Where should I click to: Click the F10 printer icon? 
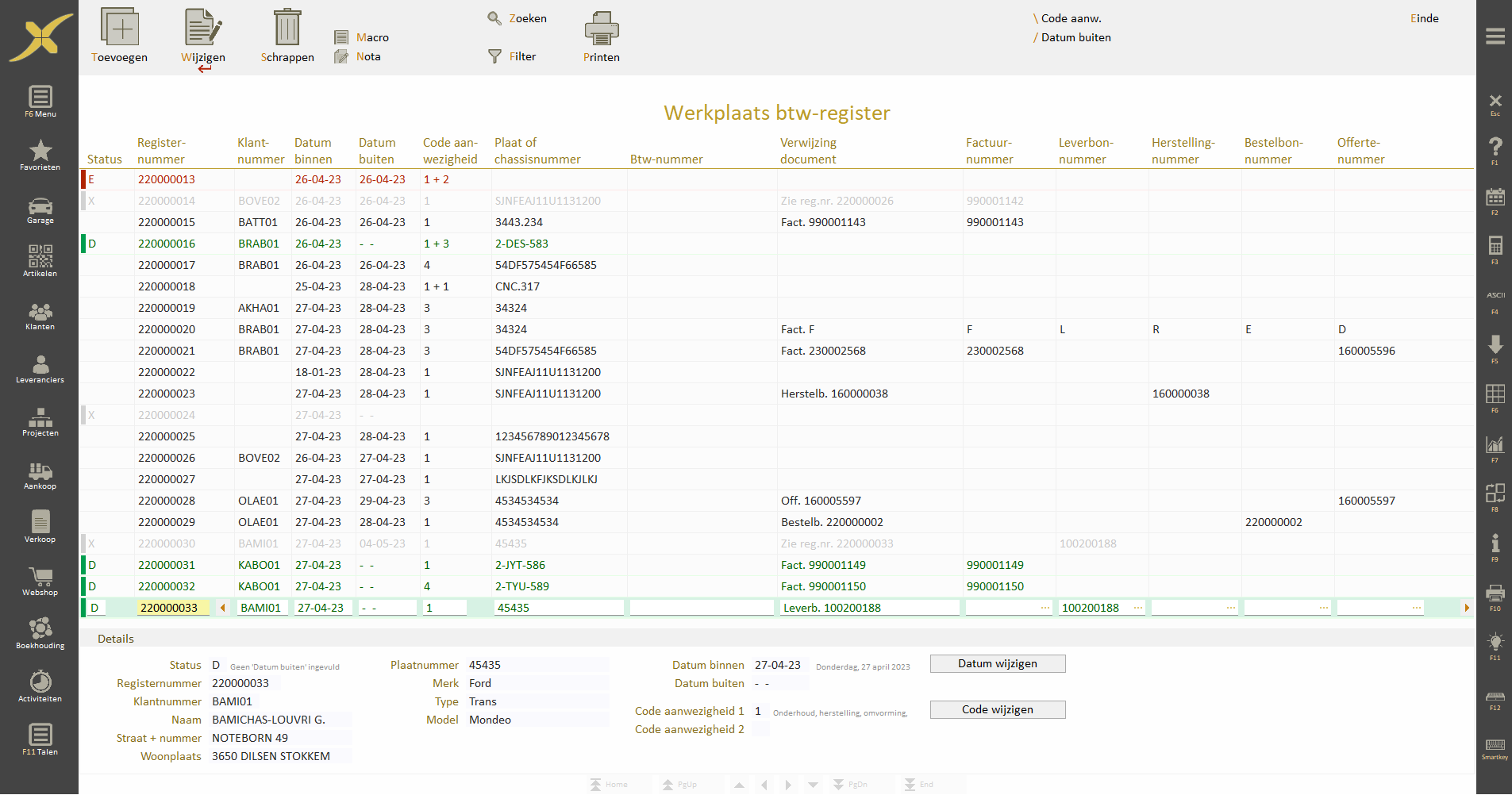coord(1495,597)
